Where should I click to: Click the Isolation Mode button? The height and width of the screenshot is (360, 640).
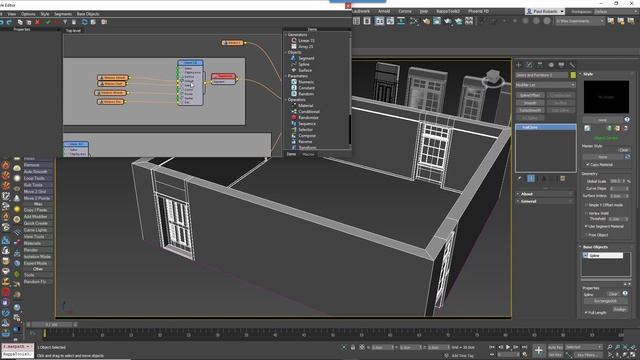point(38,257)
